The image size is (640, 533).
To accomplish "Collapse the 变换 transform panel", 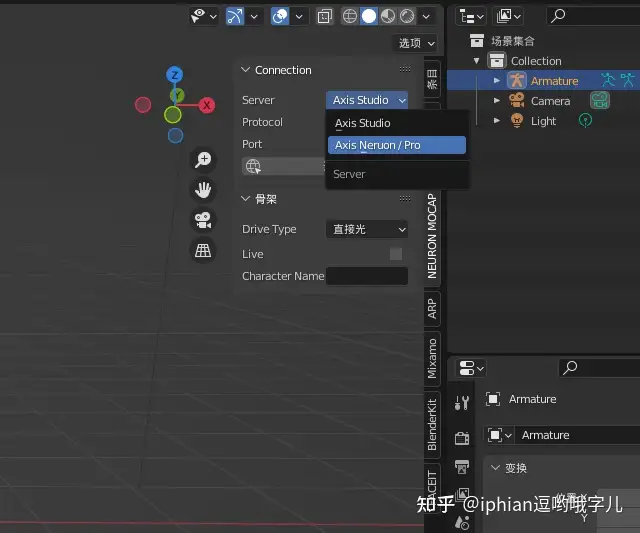I will click(495, 468).
